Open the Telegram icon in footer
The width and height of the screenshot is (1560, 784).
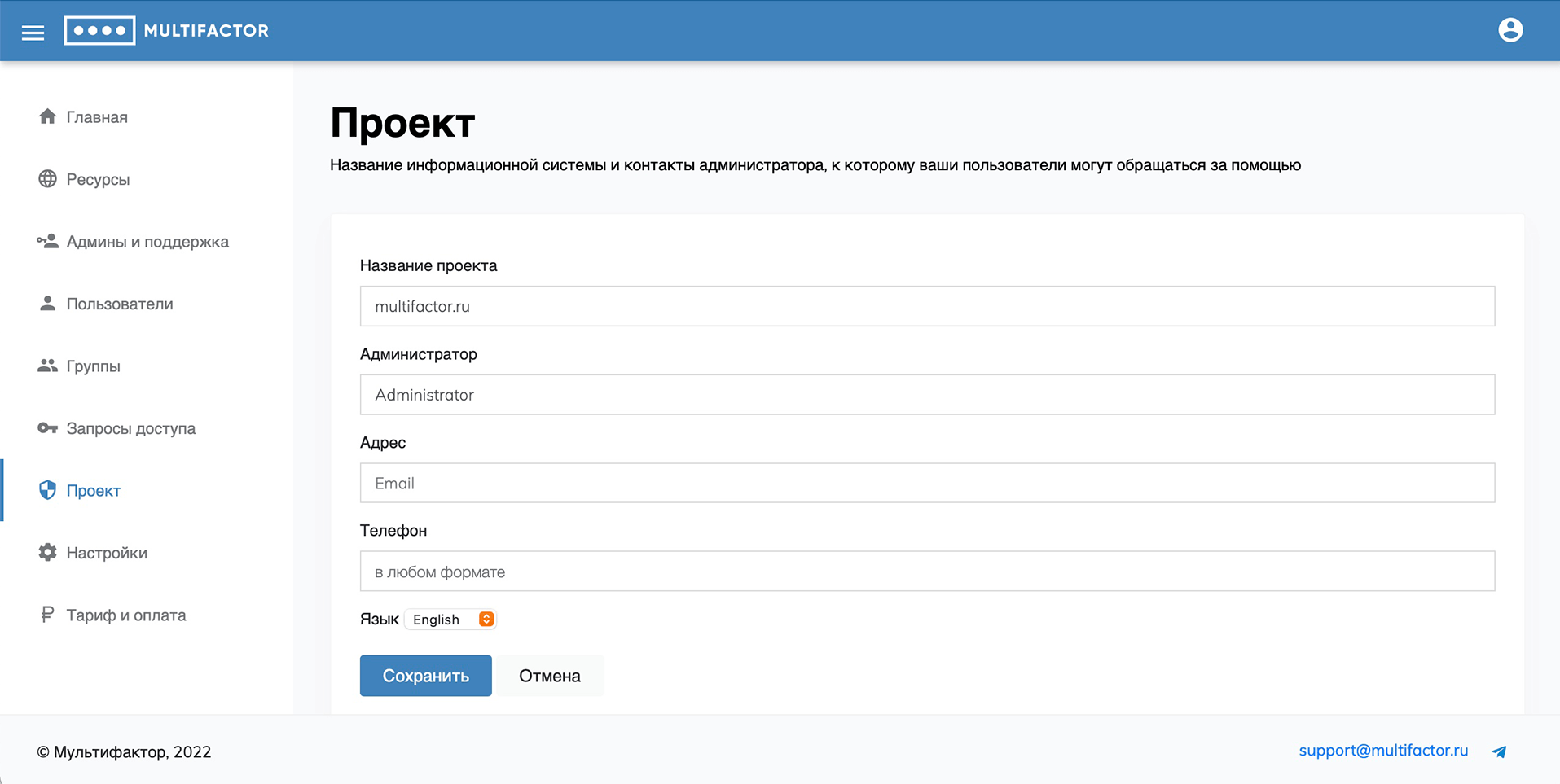coord(1499,751)
